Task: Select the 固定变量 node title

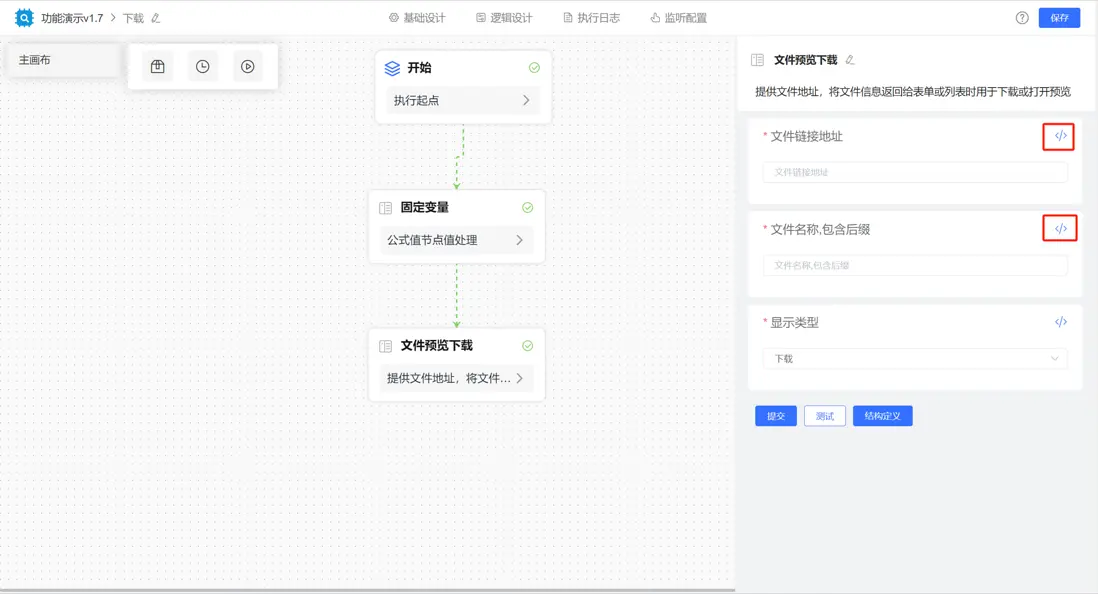Action: coord(424,207)
